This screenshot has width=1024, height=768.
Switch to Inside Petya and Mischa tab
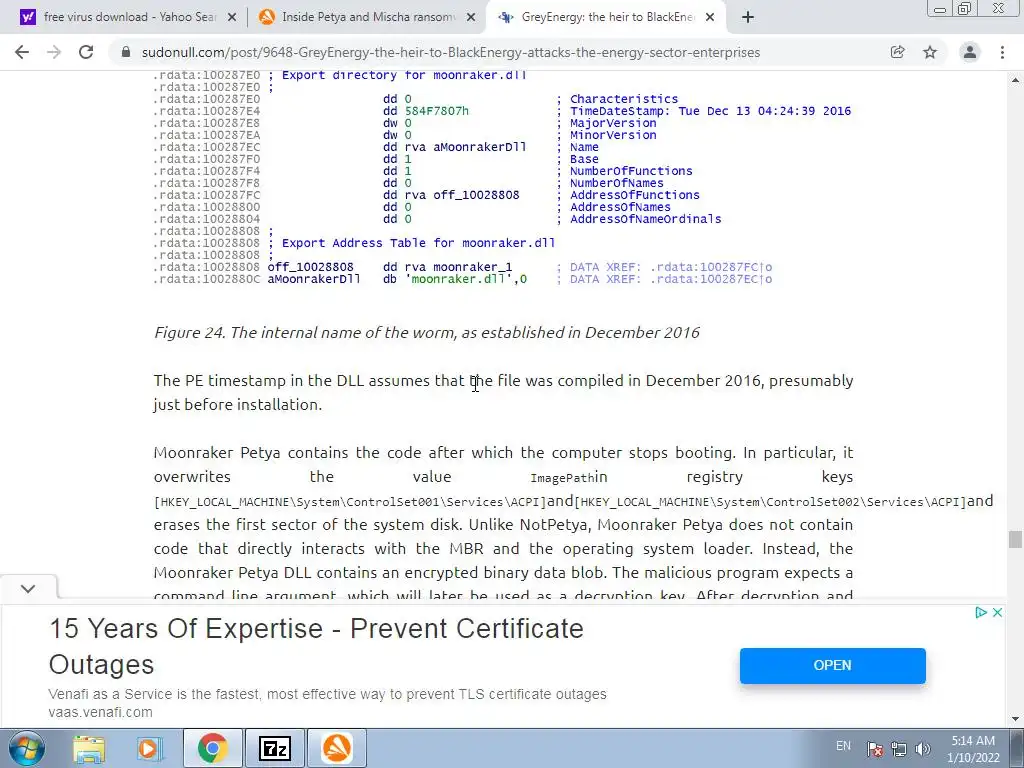pyautogui.click(x=367, y=18)
